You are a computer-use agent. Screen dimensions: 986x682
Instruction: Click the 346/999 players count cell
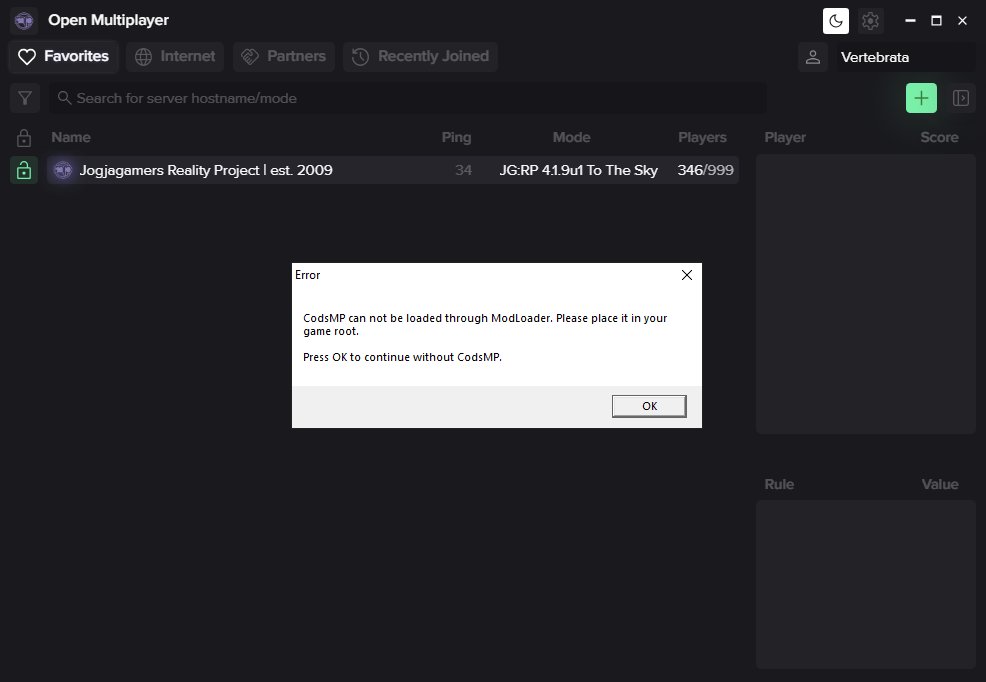(706, 170)
